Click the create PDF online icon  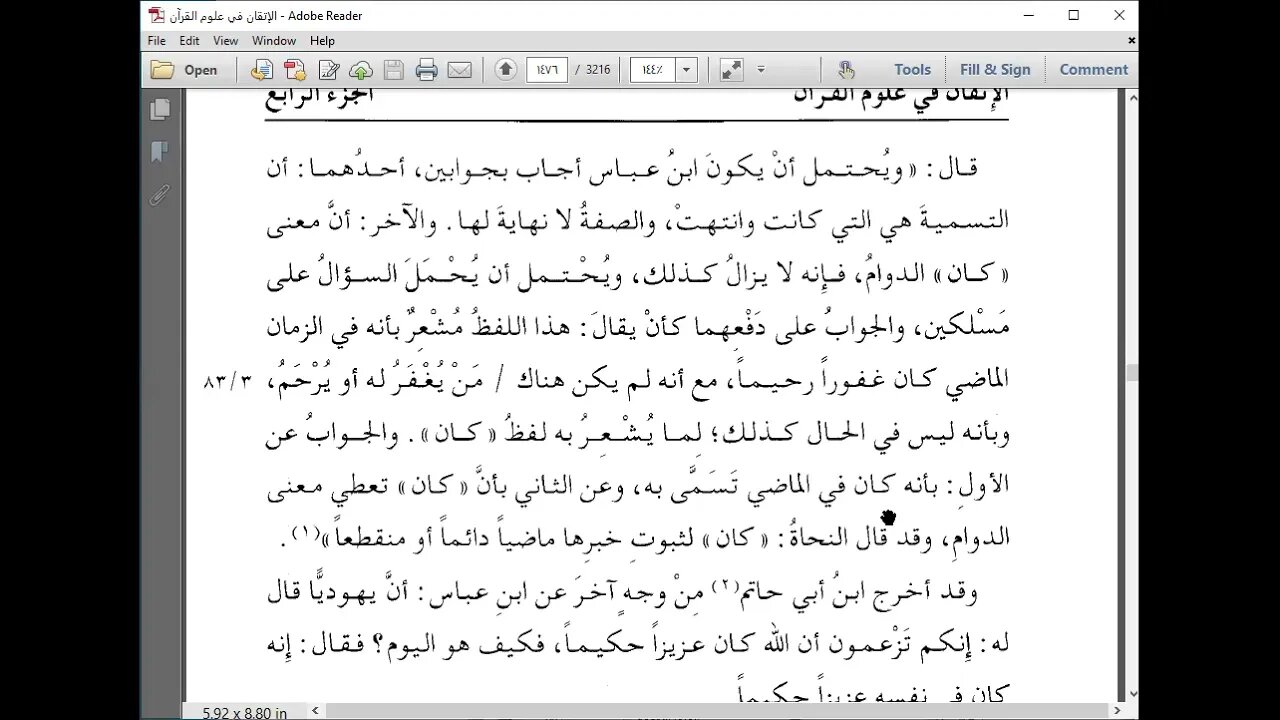295,70
